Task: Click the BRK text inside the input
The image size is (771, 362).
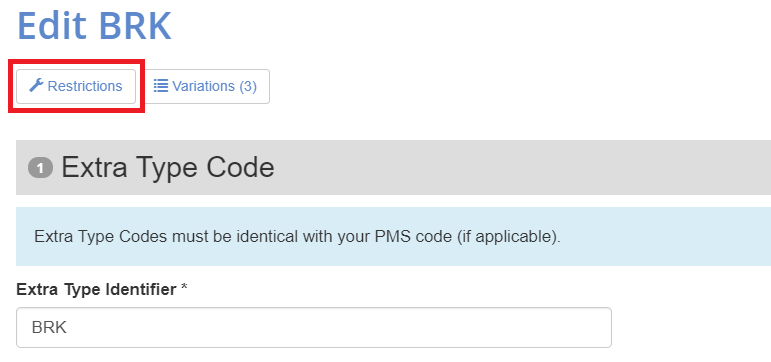Action: [x=49, y=328]
